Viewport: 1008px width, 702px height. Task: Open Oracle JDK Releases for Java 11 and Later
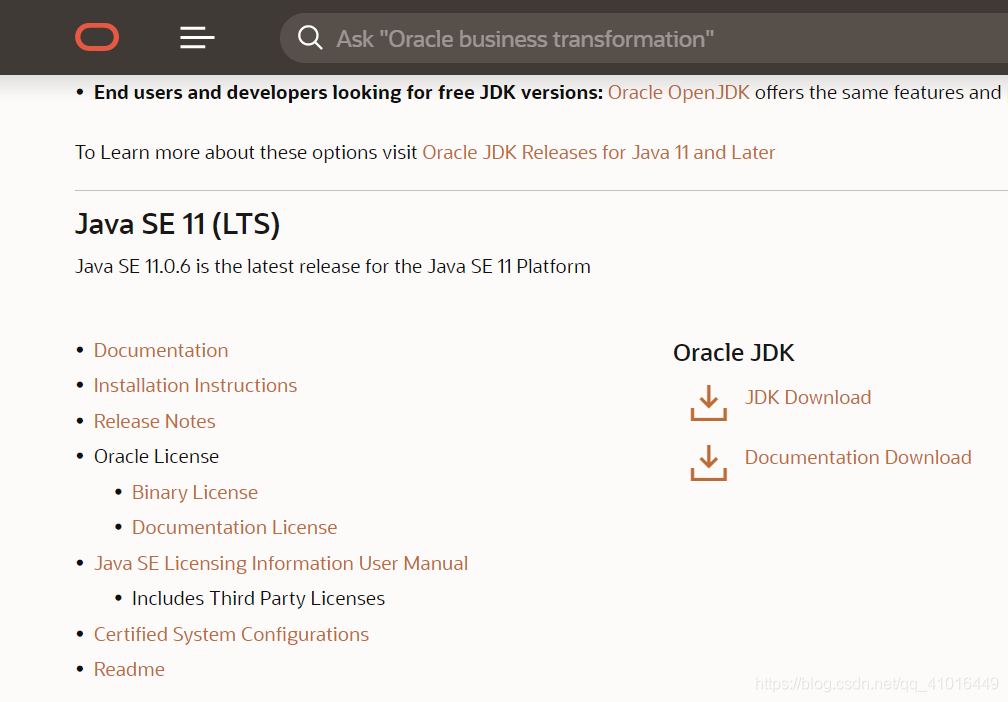tap(598, 152)
